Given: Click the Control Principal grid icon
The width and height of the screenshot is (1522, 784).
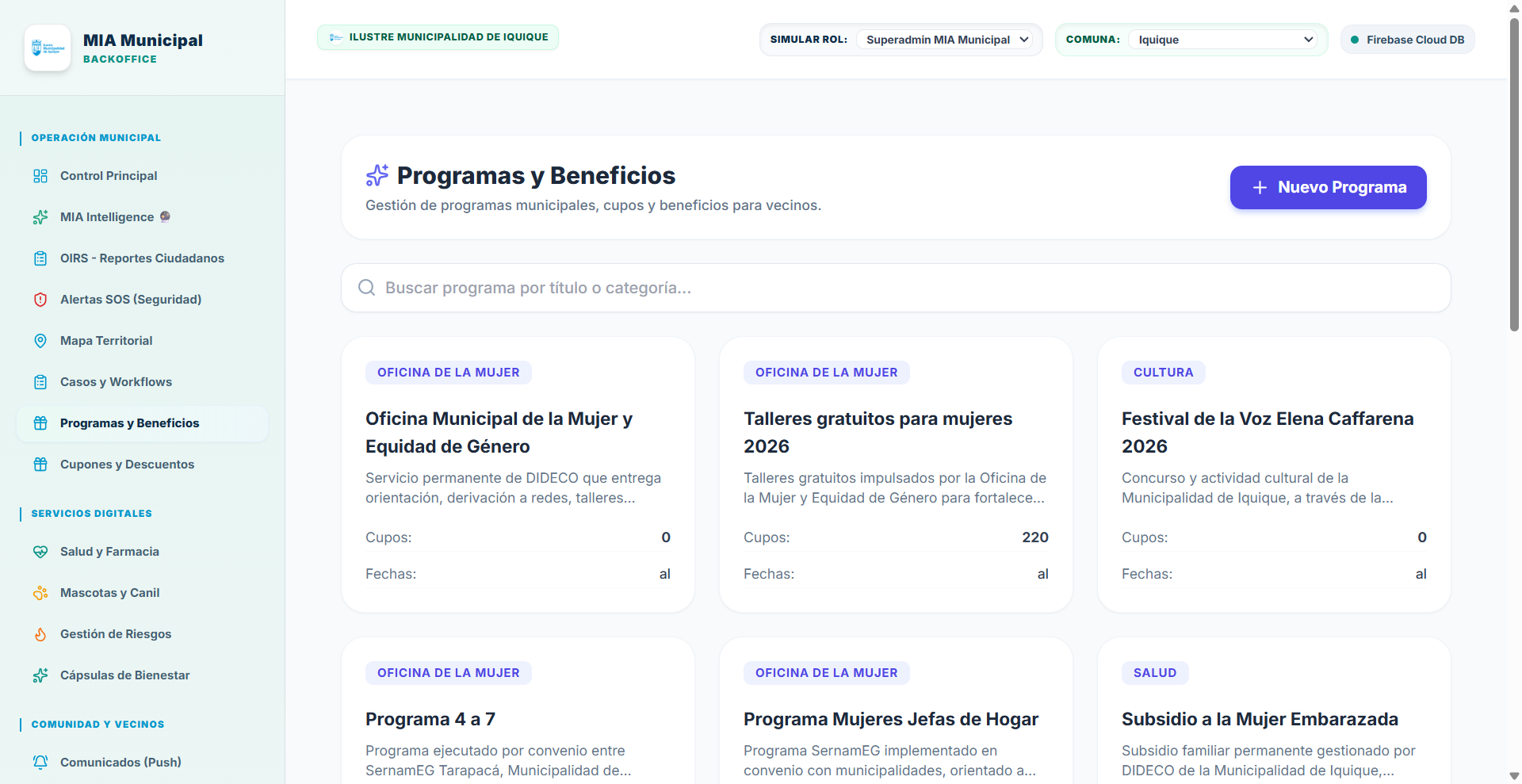Looking at the screenshot, I should [x=40, y=176].
